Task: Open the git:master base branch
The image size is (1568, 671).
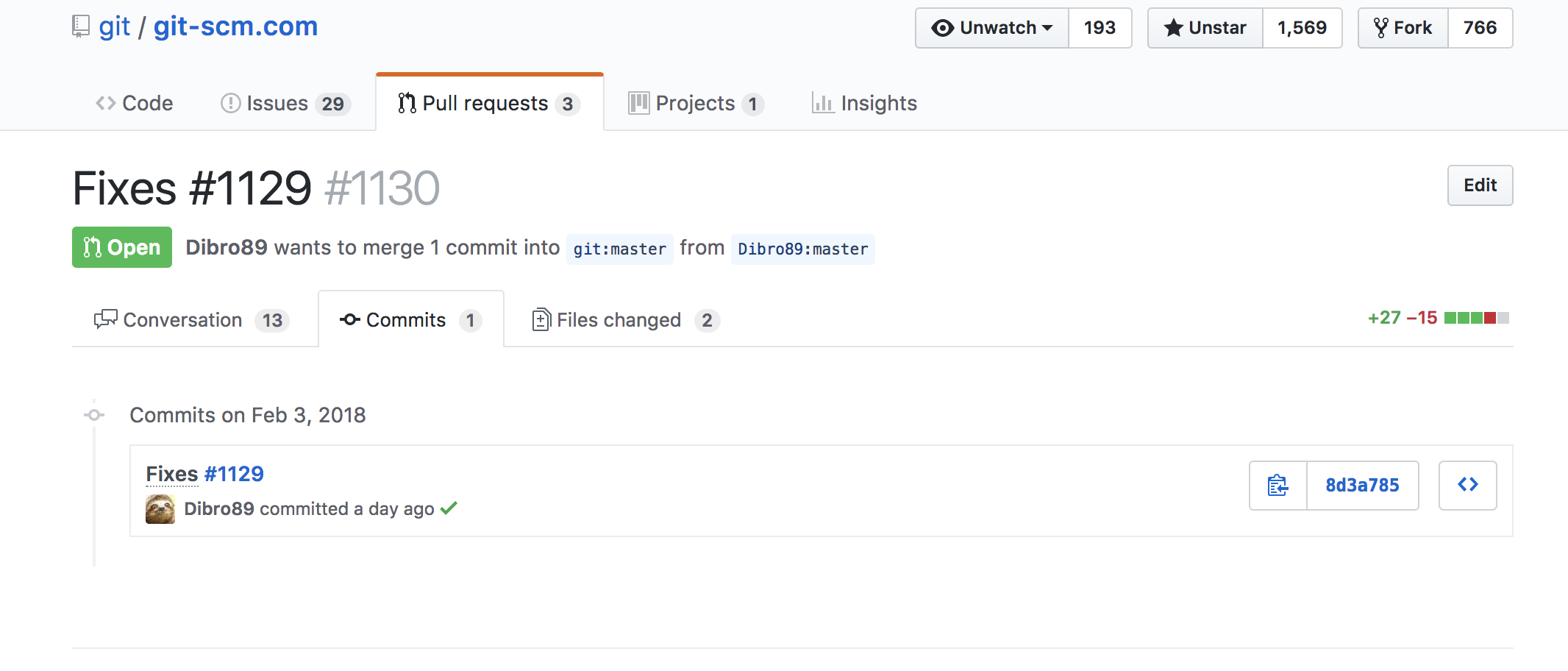Action: [619, 249]
